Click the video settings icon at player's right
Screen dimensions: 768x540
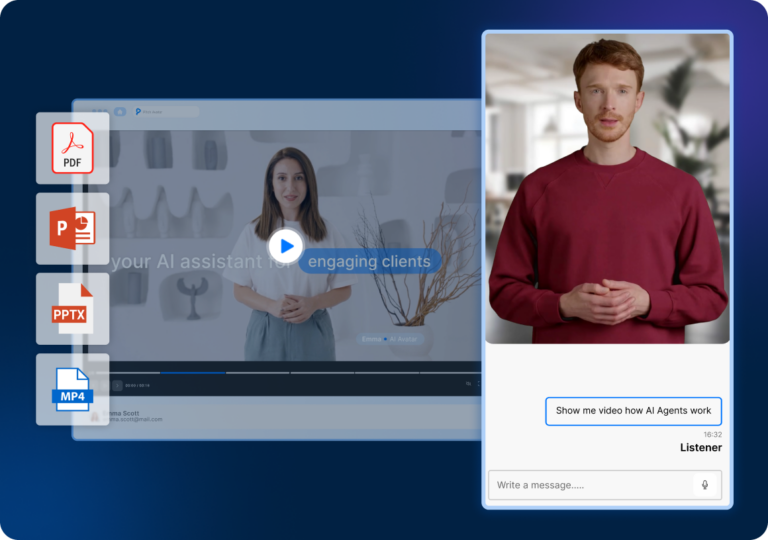tap(468, 384)
